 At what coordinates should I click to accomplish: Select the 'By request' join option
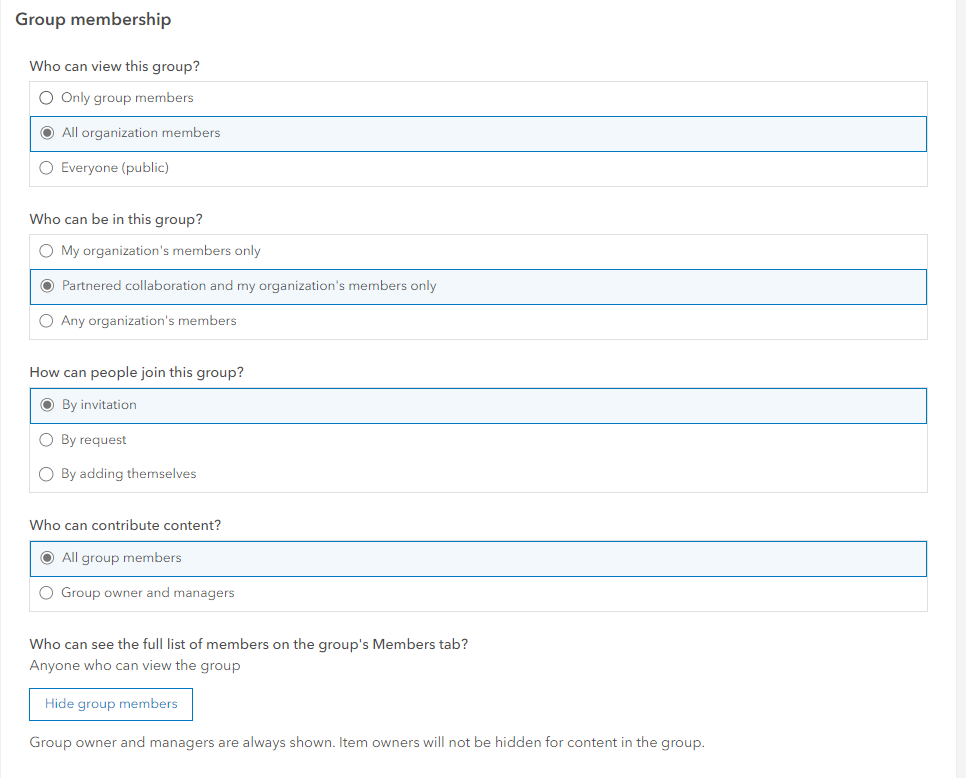[46, 440]
